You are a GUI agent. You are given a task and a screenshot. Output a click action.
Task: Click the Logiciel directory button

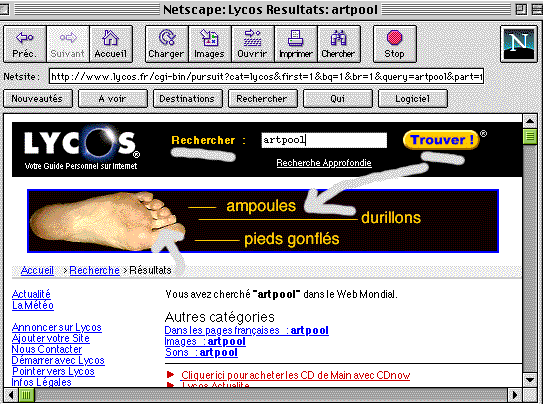[412, 99]
